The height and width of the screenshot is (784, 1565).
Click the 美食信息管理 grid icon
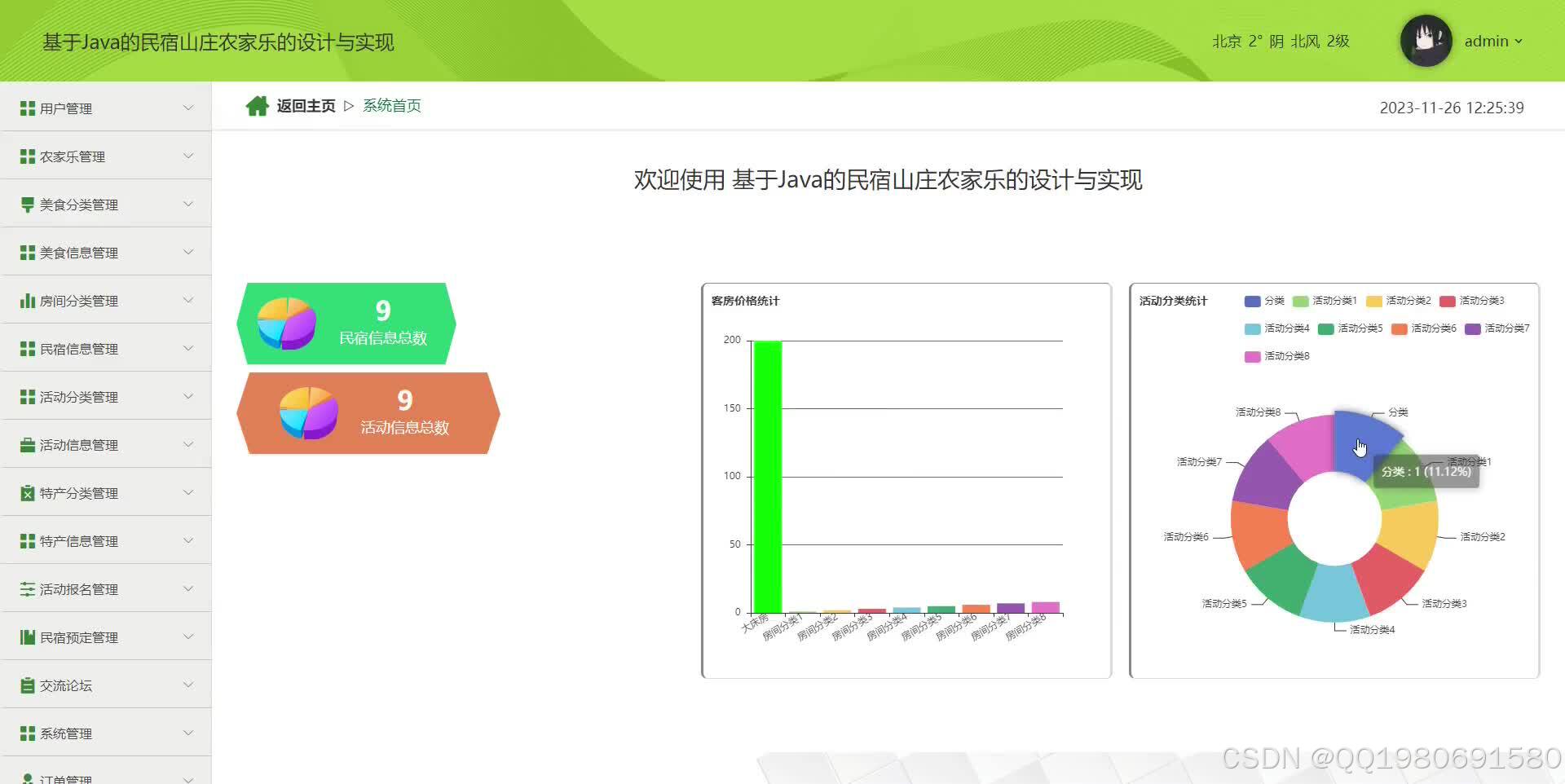click(27, 253)
